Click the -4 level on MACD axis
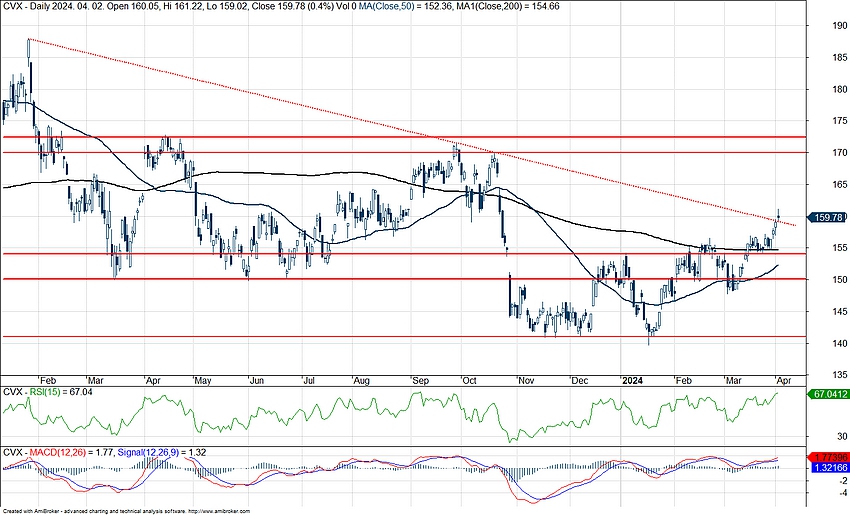The height and width of the screenshot is (515, 850). click(843, 493)
